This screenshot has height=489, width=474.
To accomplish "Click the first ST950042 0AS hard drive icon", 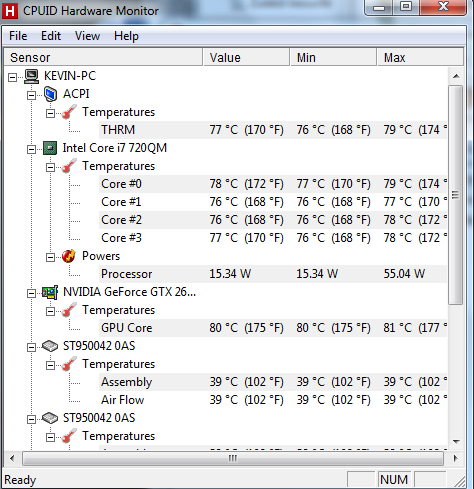I will (x=50, y=346).
